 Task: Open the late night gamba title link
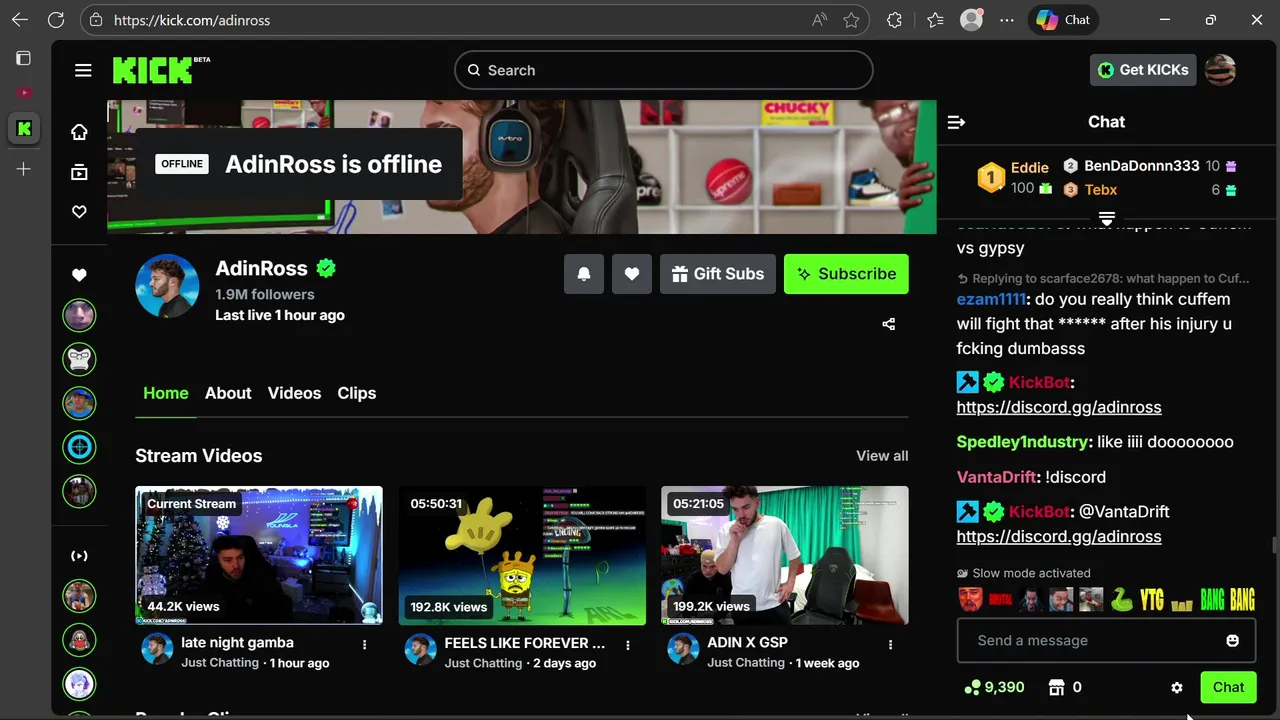coord(237,643)
